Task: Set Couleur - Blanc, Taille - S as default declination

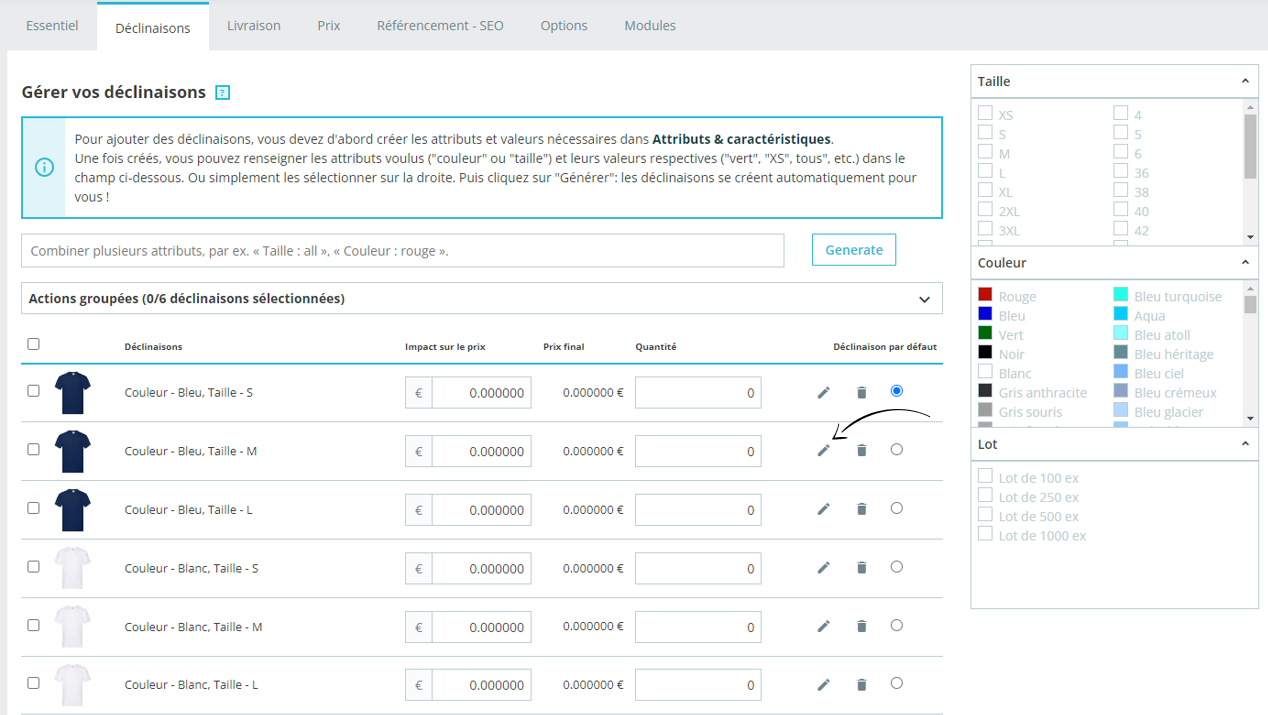Action: (896, 567)
